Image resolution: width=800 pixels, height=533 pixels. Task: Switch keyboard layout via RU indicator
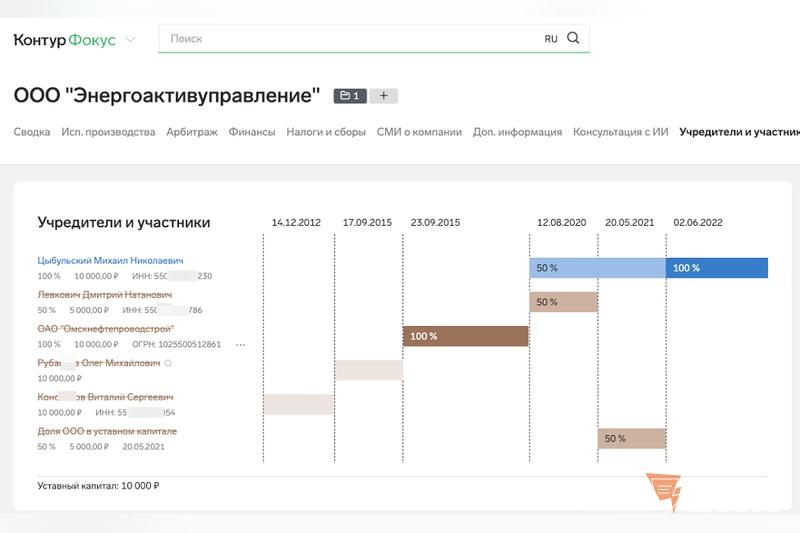(x=551, y=39)
